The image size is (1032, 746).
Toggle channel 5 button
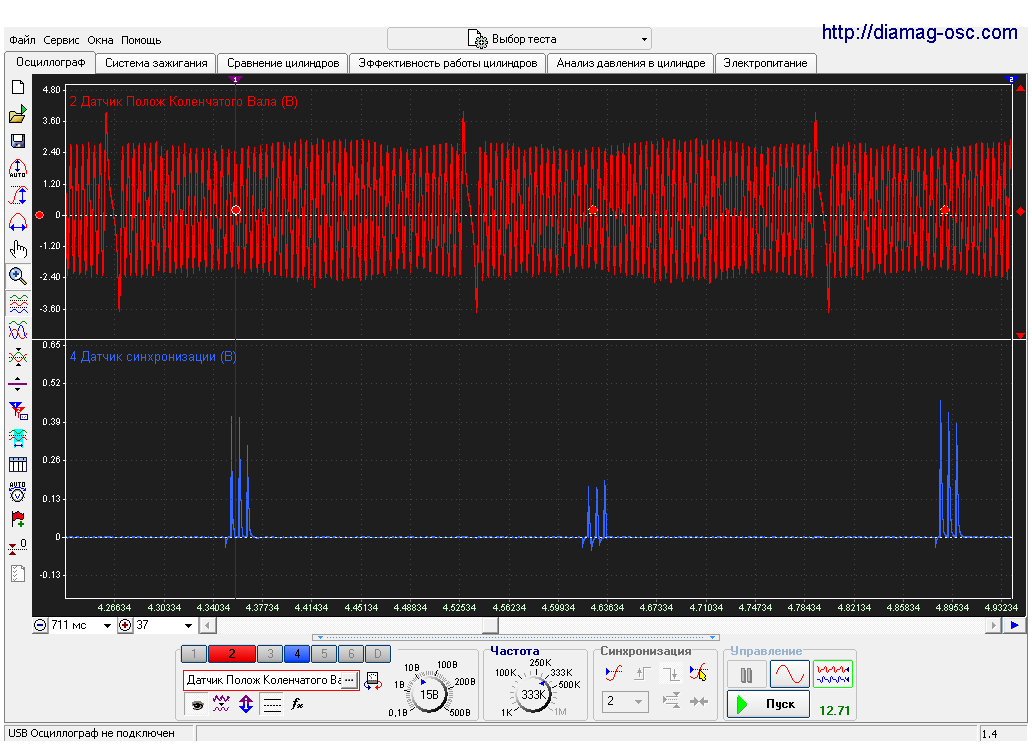pos(324,654)
